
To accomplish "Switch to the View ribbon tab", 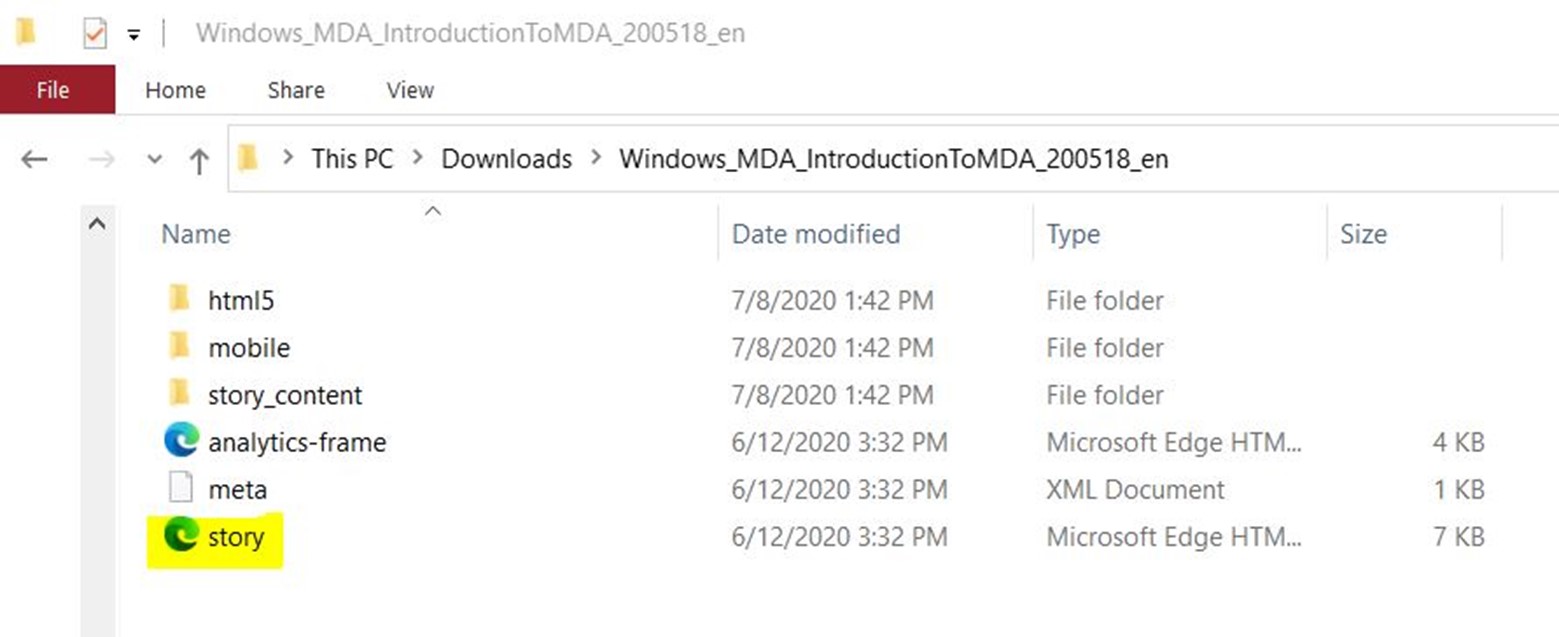I will pos(410,90).
